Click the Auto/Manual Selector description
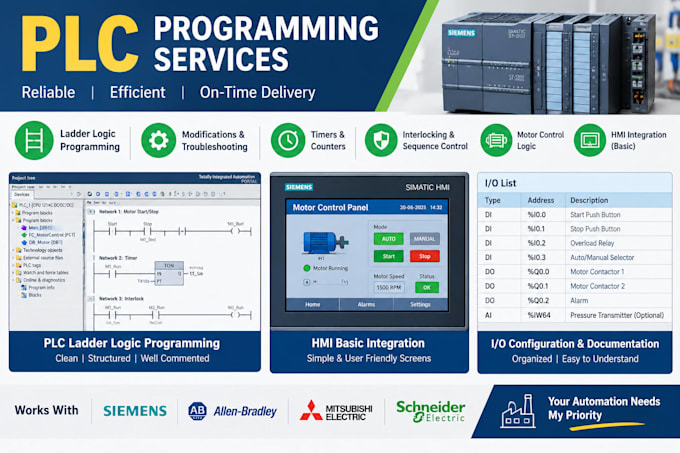This screenshot has width=680, height=453. tap(602, 257)
